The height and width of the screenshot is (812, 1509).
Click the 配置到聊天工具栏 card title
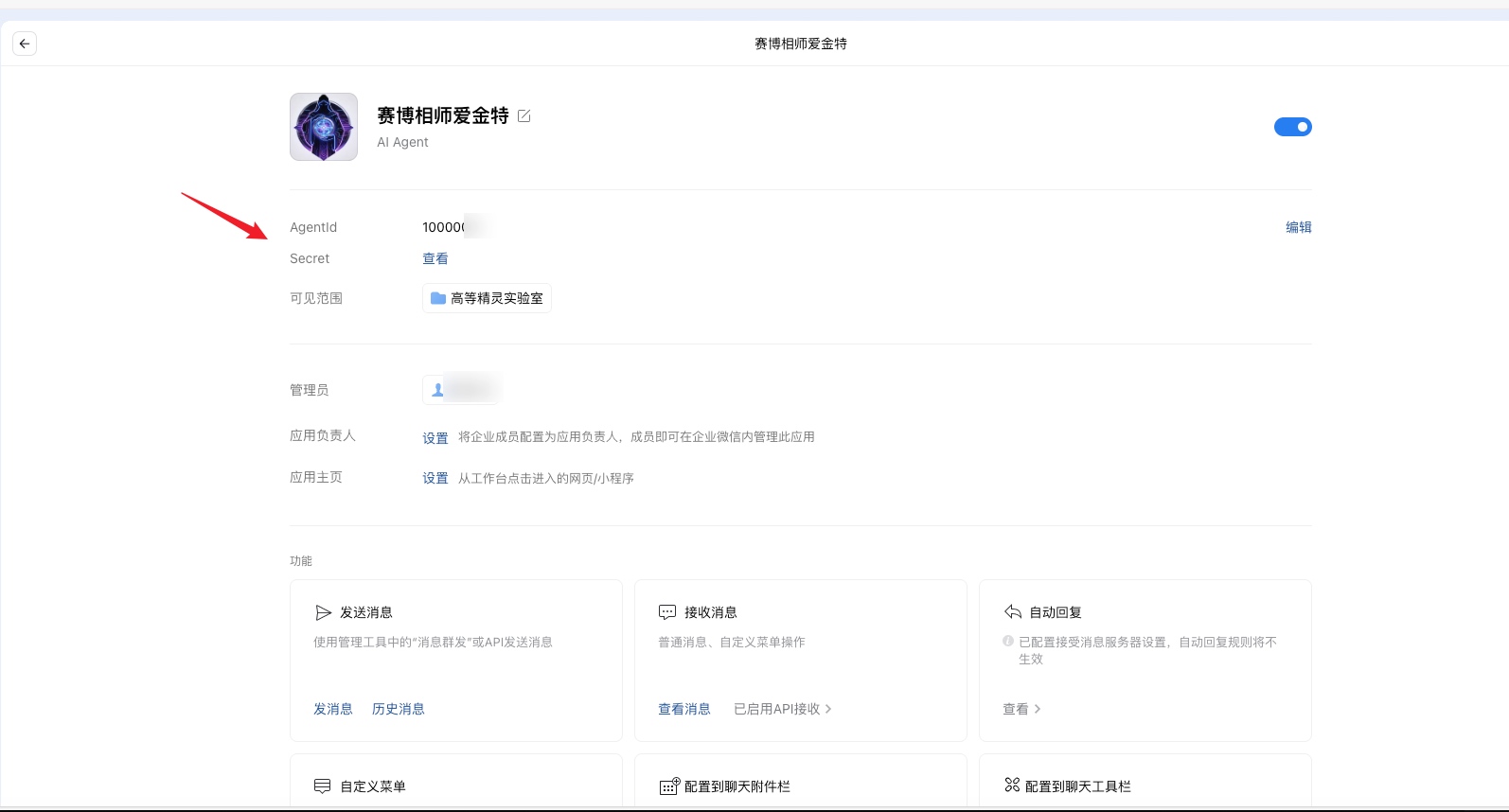tap(1078, 786)
